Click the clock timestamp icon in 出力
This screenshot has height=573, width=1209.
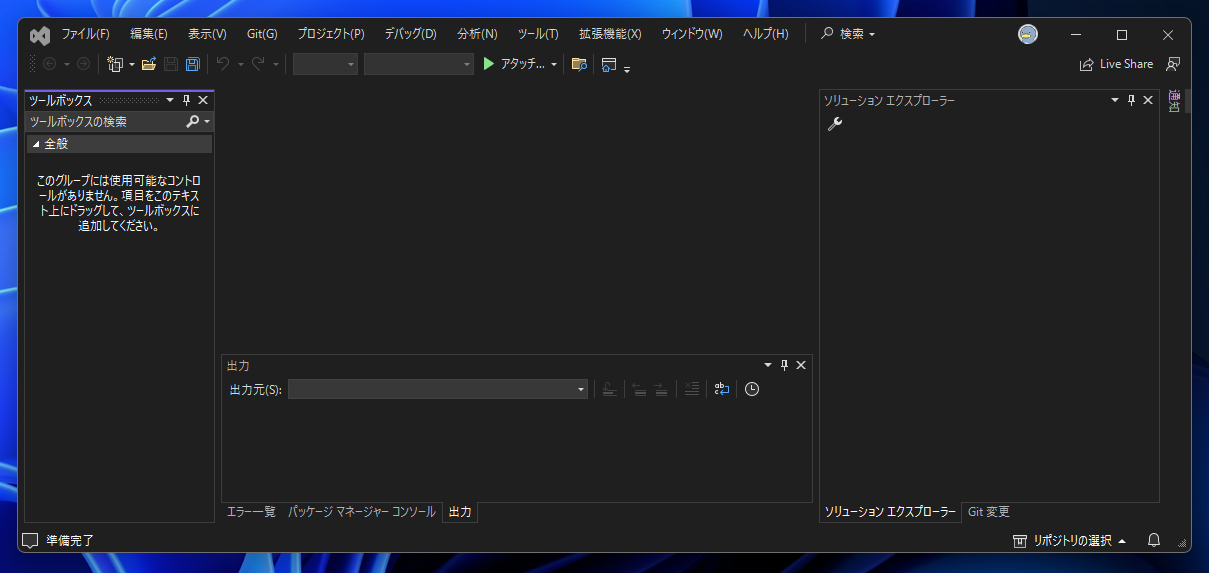point(752,389)
